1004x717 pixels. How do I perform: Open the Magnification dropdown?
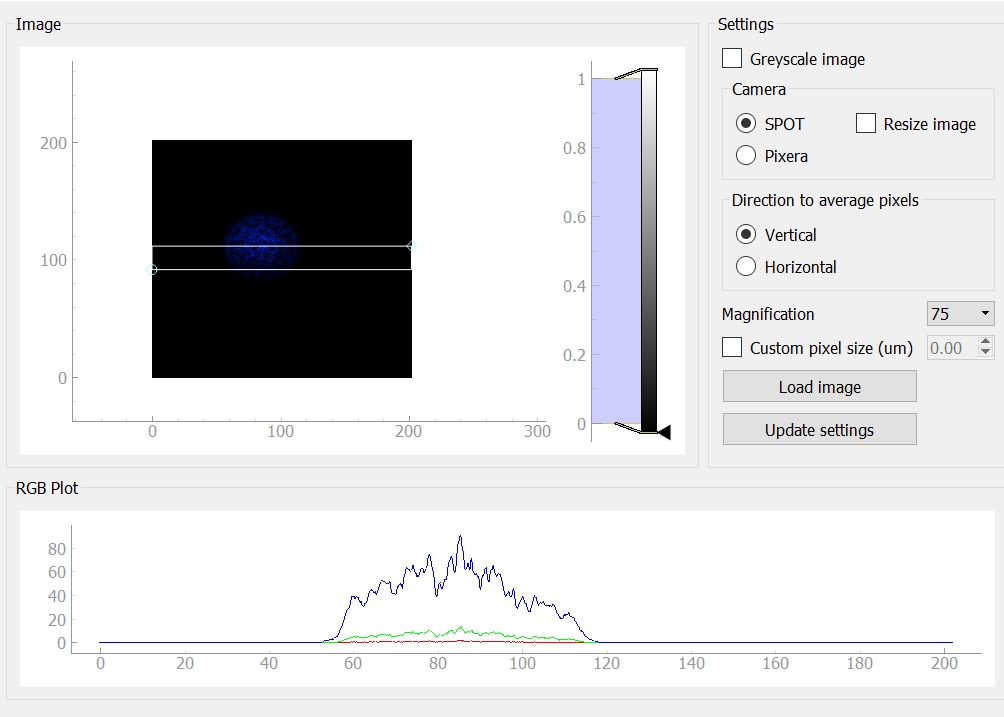click(960, 314)
